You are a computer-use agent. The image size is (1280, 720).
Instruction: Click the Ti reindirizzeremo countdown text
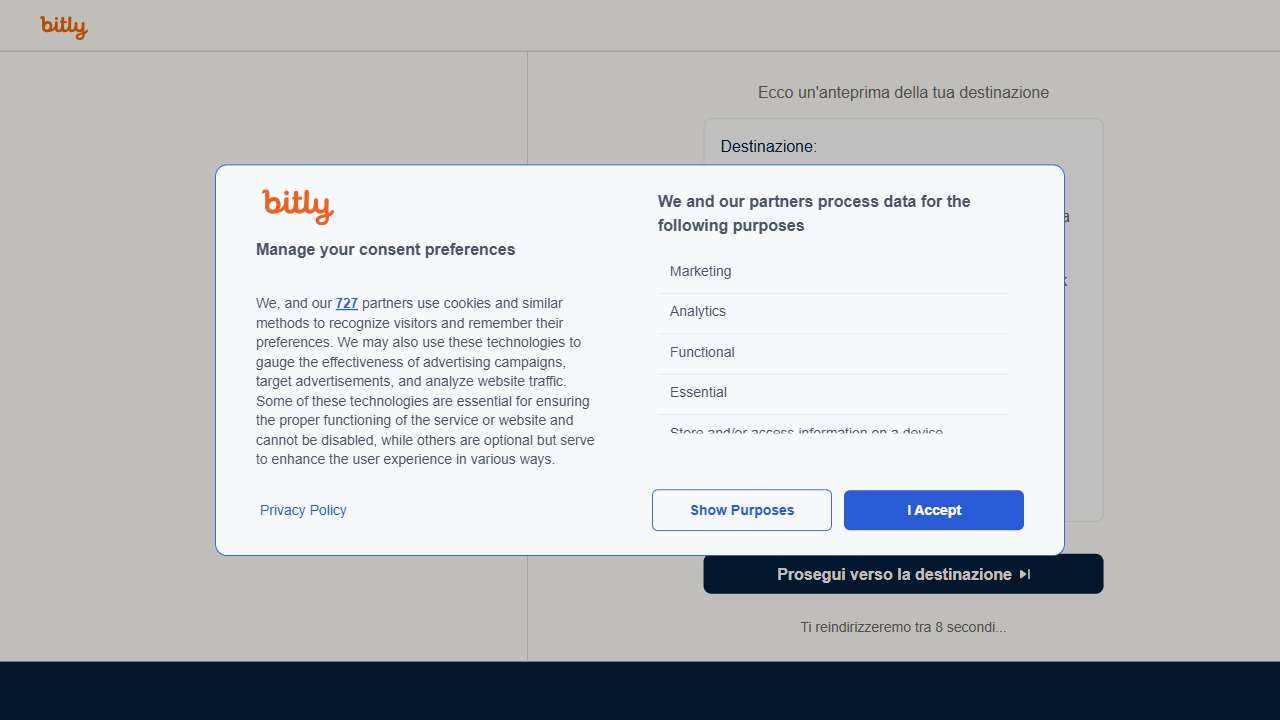(903, 627)
